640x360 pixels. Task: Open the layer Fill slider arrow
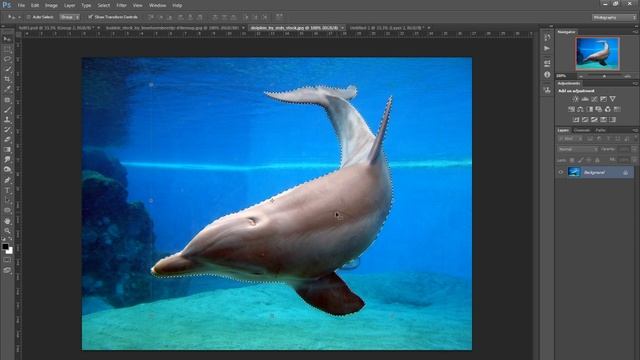click(x=634, y=160)
